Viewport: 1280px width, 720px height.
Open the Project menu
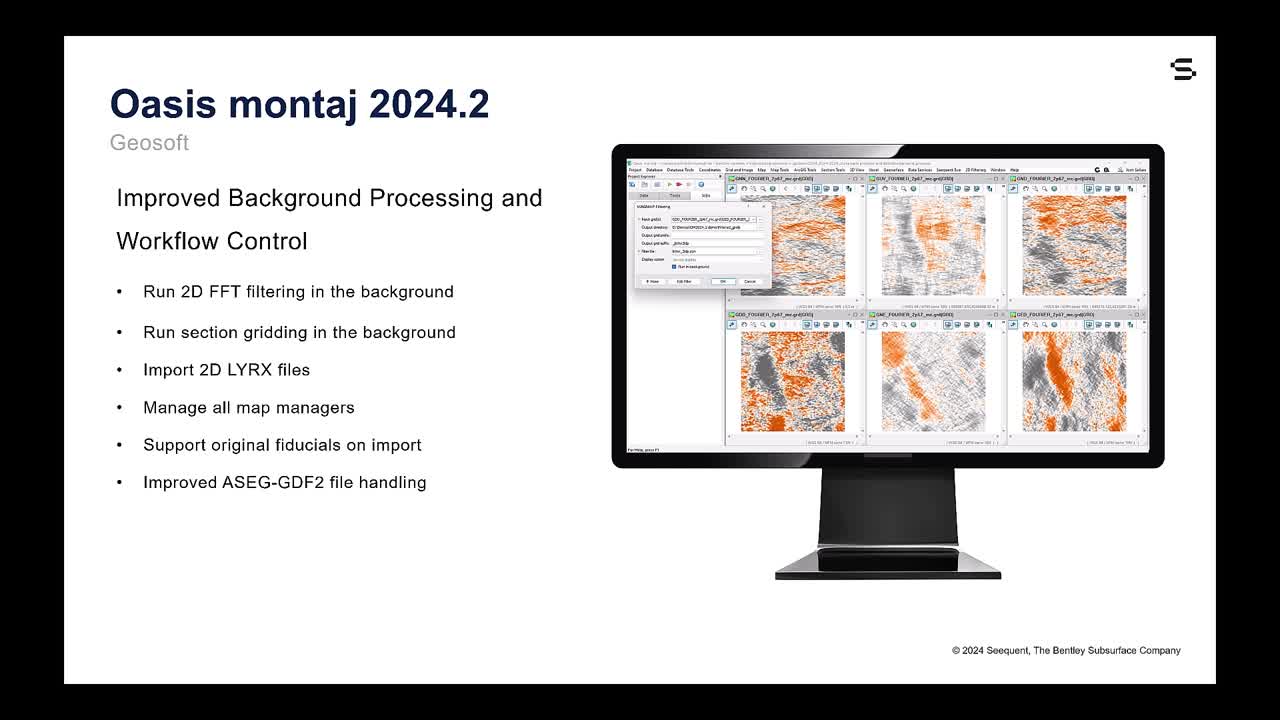tap(635, 170)
